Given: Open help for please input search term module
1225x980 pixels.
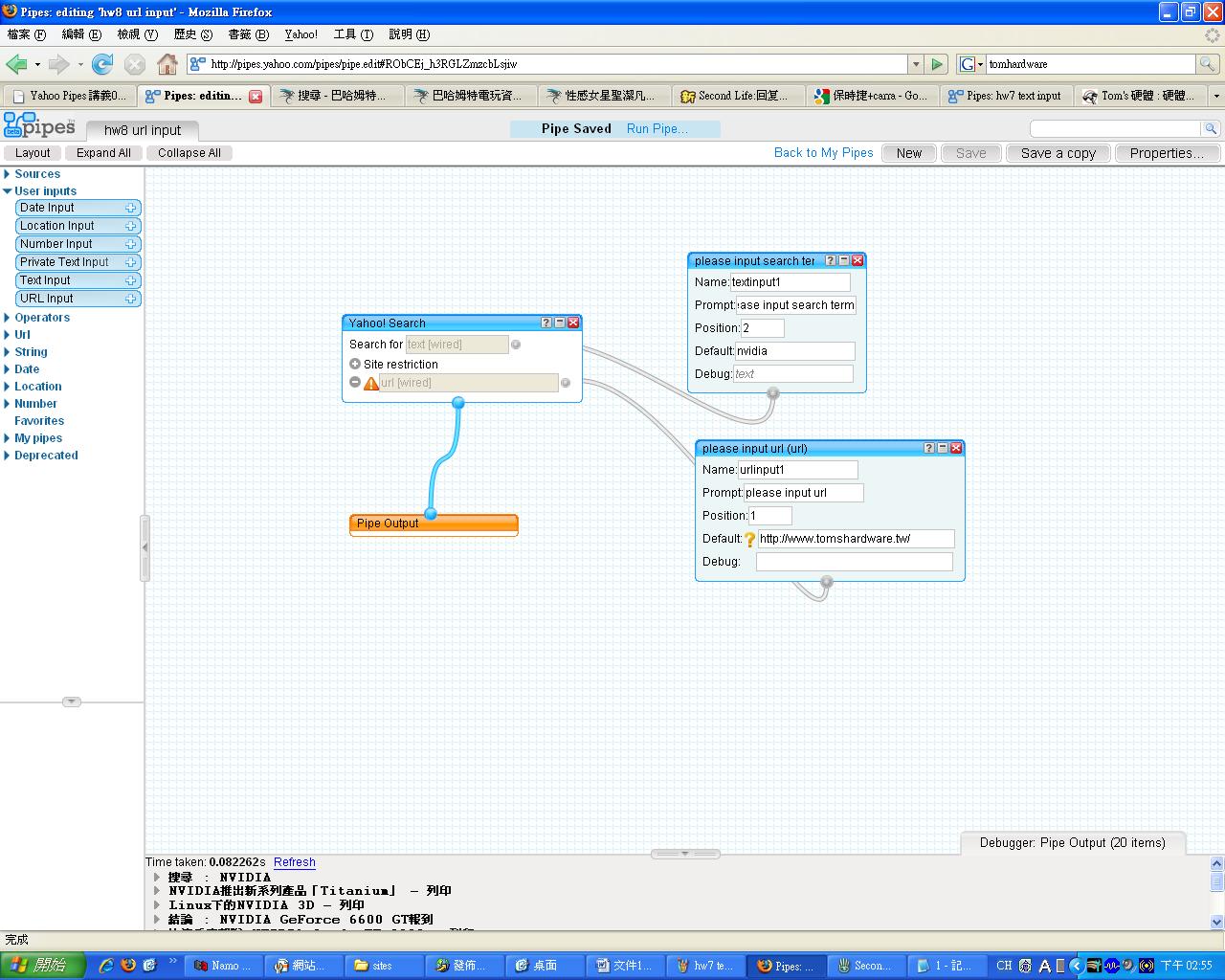Looking at the screenshot, I should [x=831, y=260].
